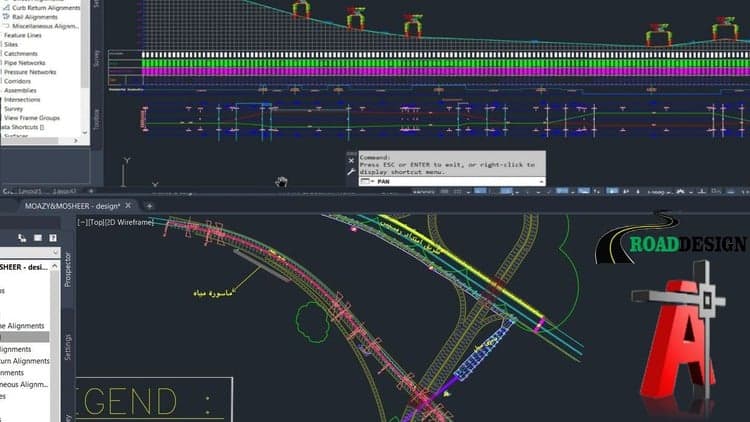Select Curb Return Alignments in upper tree
Image resolution: width=750 pixels, height=422 pixels.
click(46, 8)
